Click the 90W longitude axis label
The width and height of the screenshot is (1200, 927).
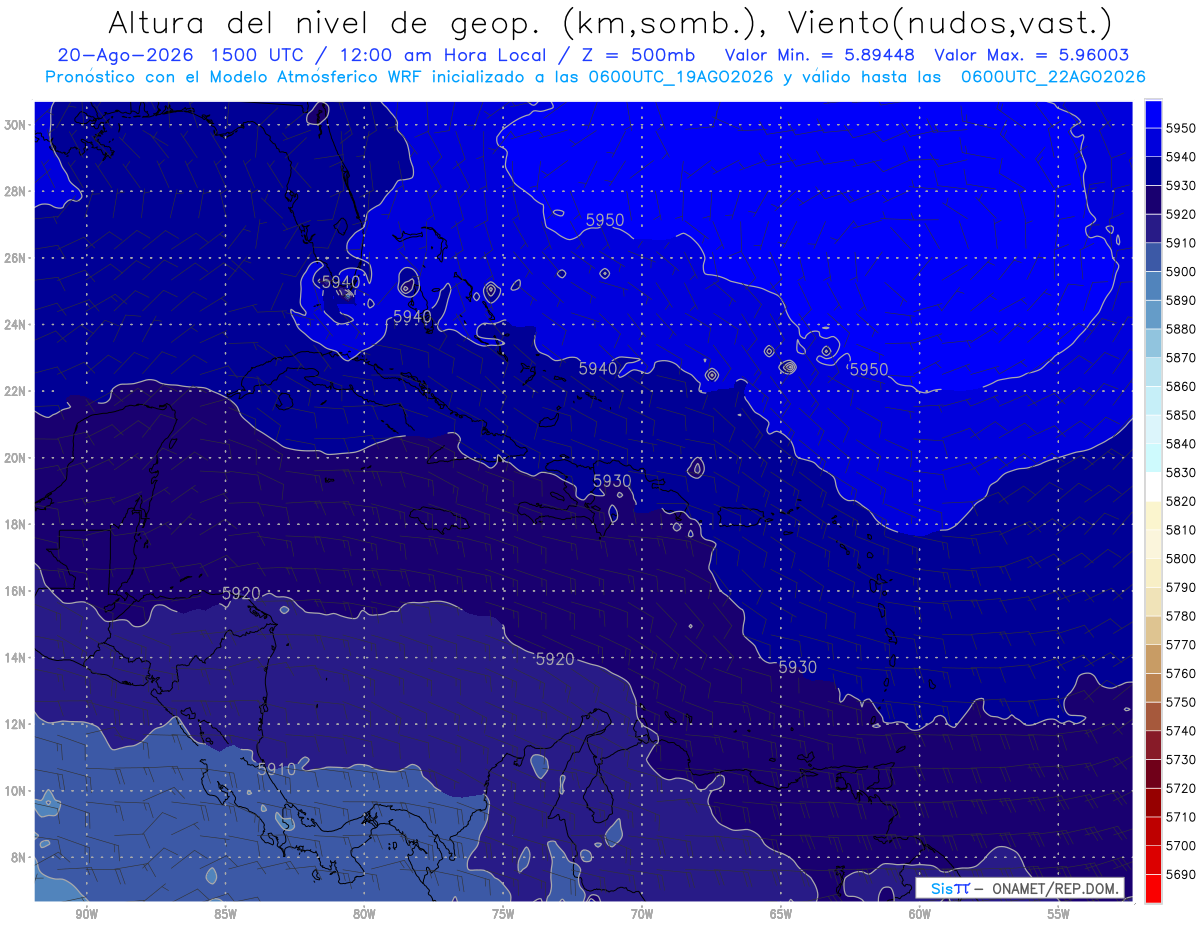click(86, 914)
